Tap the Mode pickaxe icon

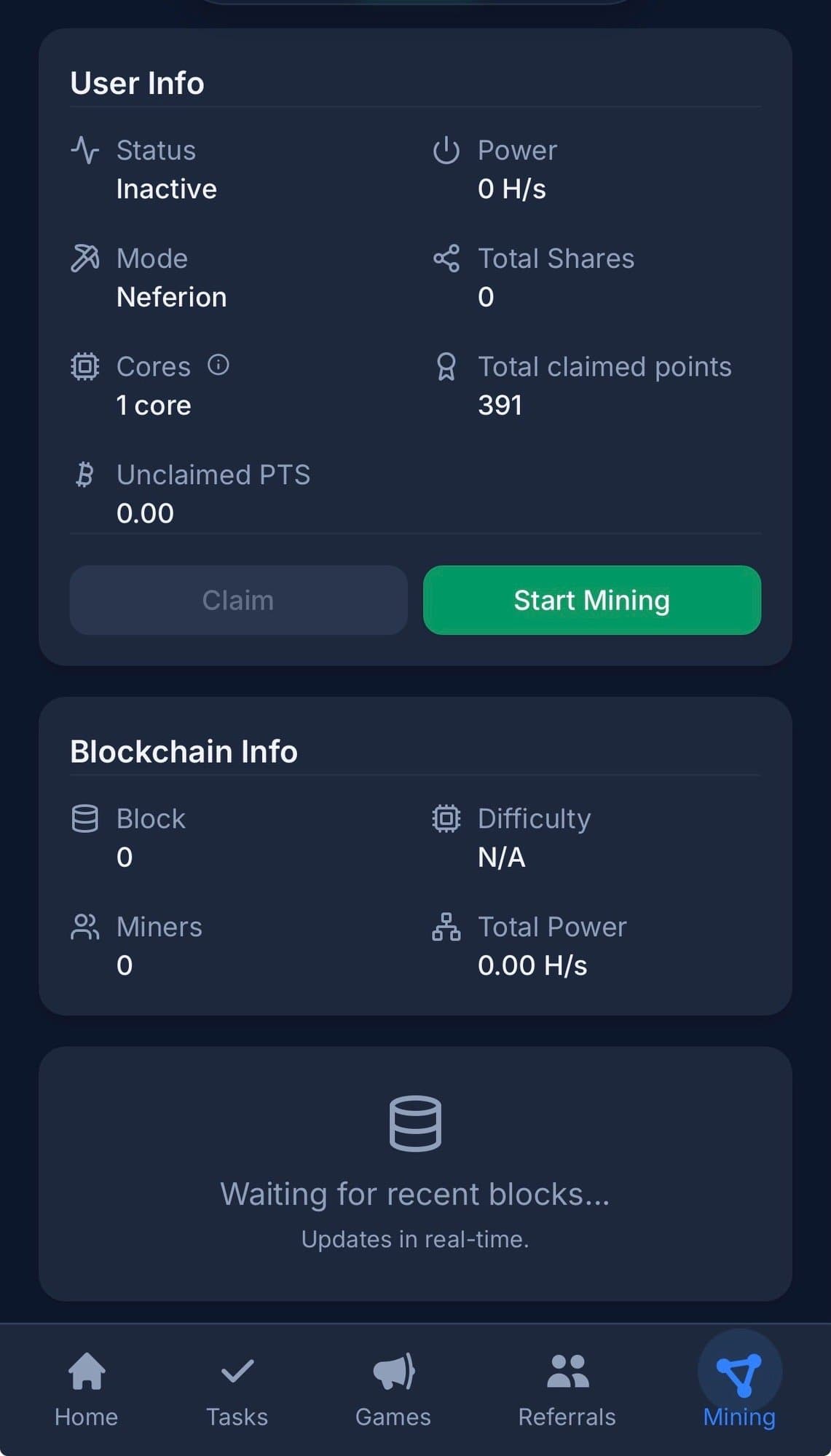(x=85, y=258)
